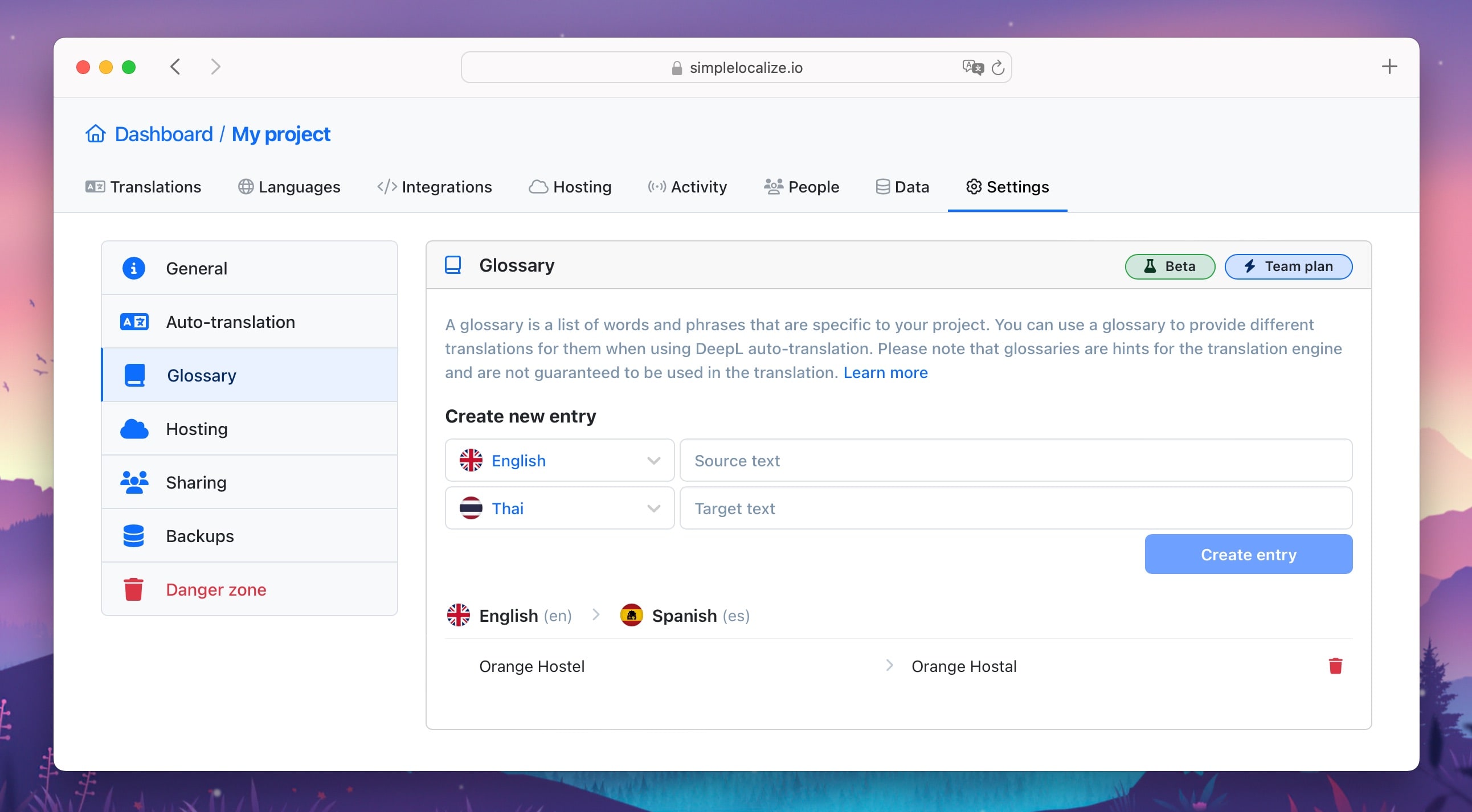Image resolution: width=1472 pixels, height=812 pixels.
Task: Click the Orange Hostal translated term
Action: 963,666
